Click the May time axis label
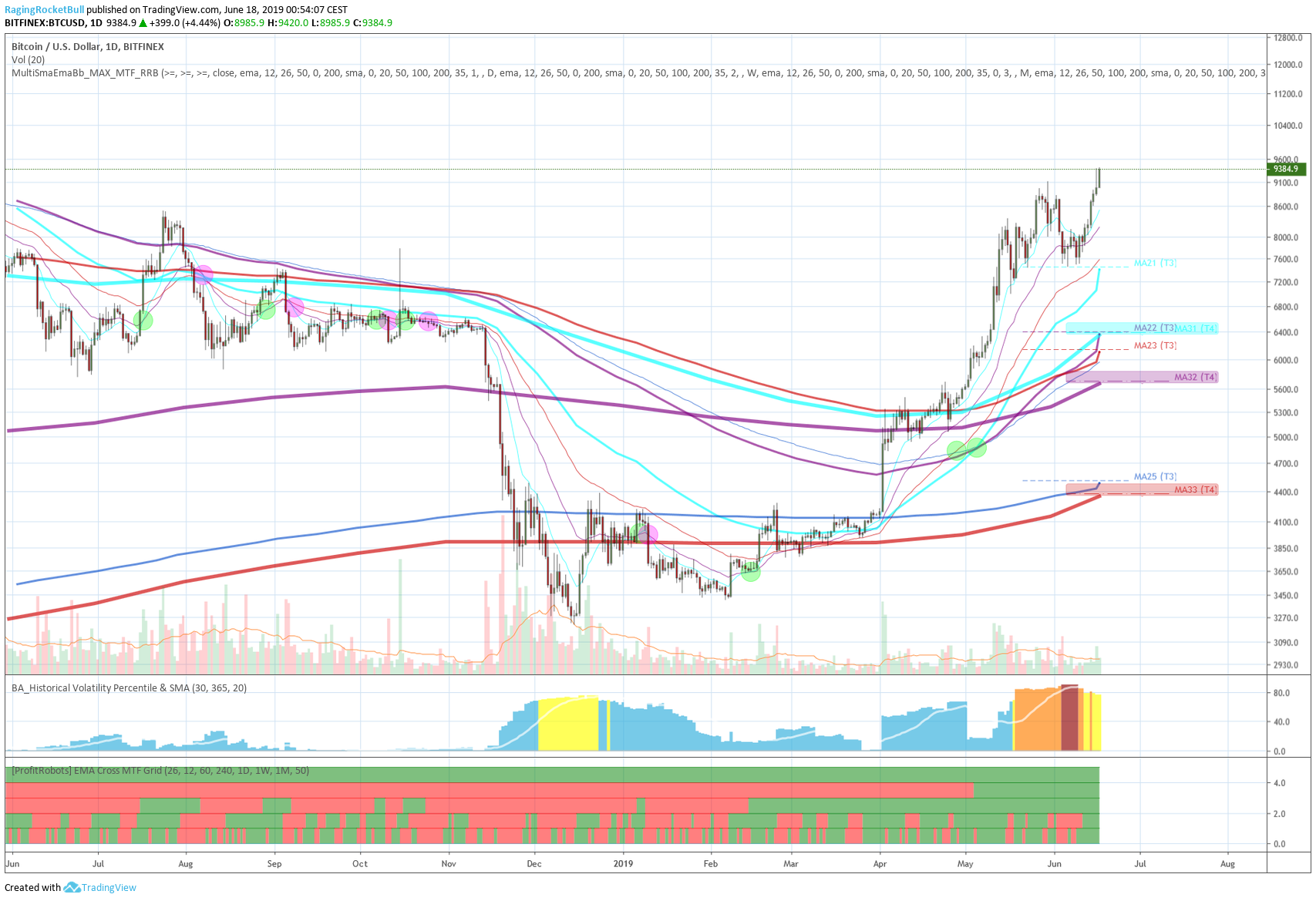 click(x=965, y=864)
